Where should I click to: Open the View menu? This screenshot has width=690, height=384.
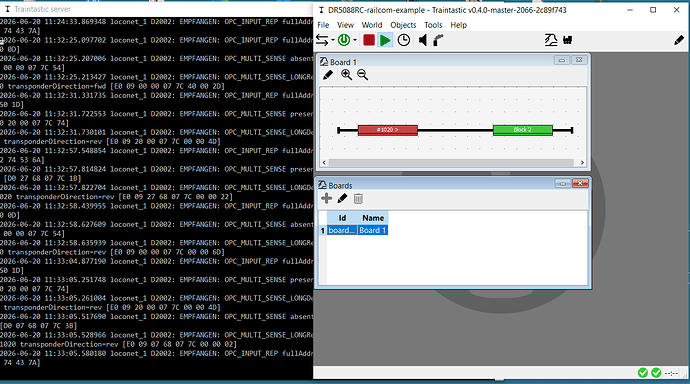coord(345,25)
